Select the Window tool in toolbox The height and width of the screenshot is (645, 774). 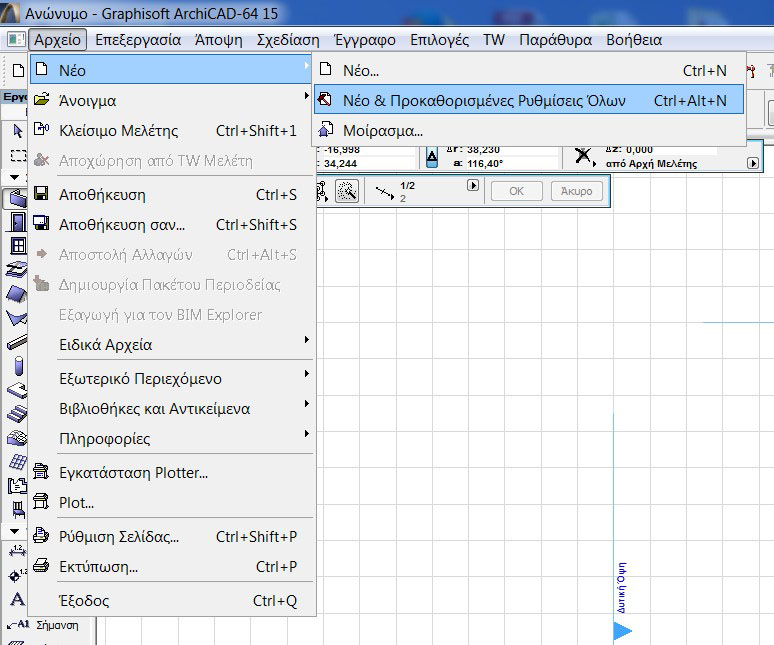point(18,245)
